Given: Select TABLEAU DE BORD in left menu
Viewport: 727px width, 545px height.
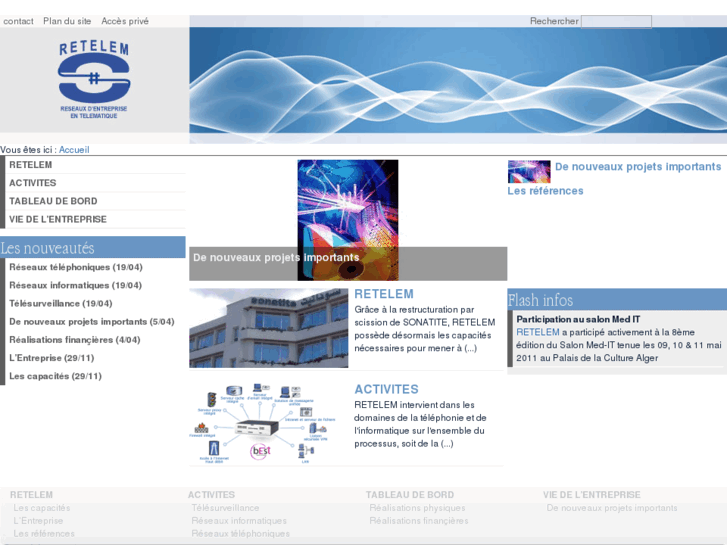Looking at the screenshot, I should [x=53, y=201].
